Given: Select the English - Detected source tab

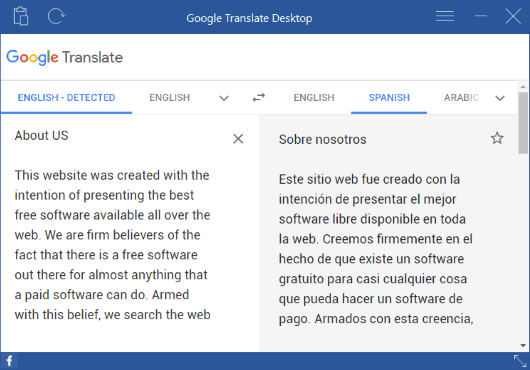Looking at the screenshot, I should click(66, 98).
